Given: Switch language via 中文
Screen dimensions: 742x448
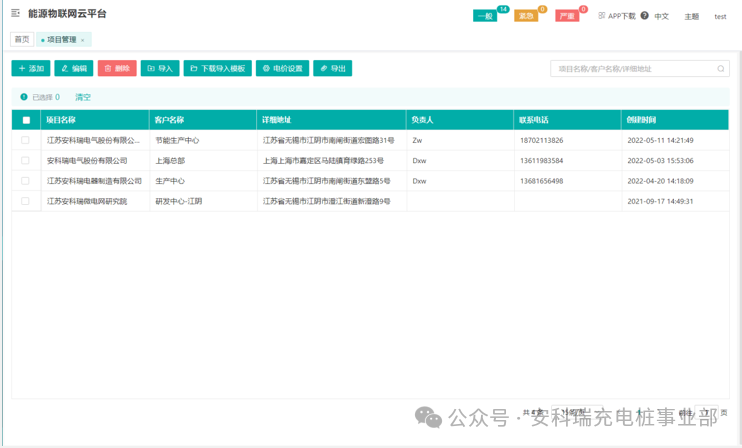Looking at the screenshot, I should (x=662, y=17).
